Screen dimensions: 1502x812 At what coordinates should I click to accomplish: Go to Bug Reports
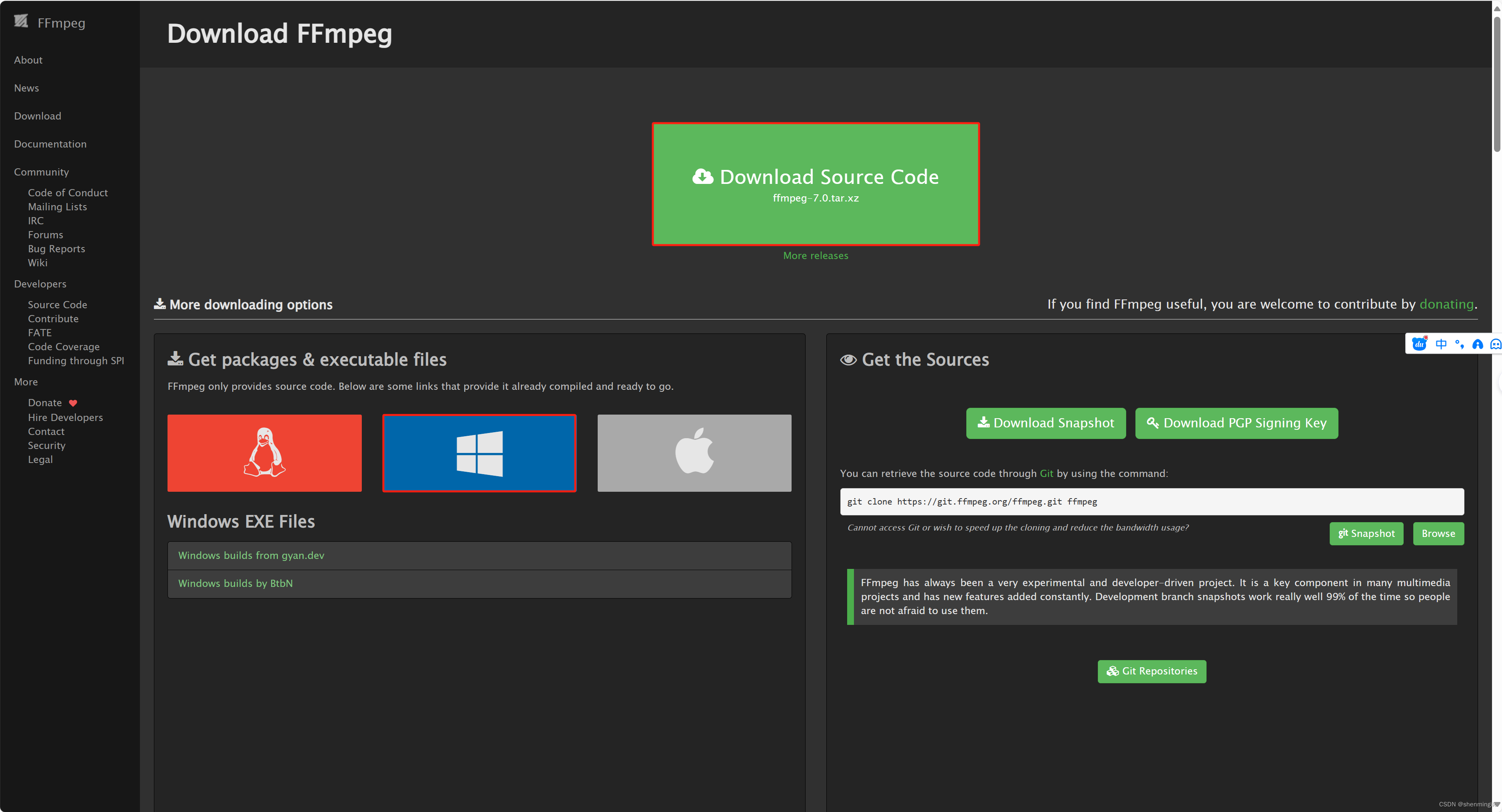pyautogui.click(x=56, y=248)
